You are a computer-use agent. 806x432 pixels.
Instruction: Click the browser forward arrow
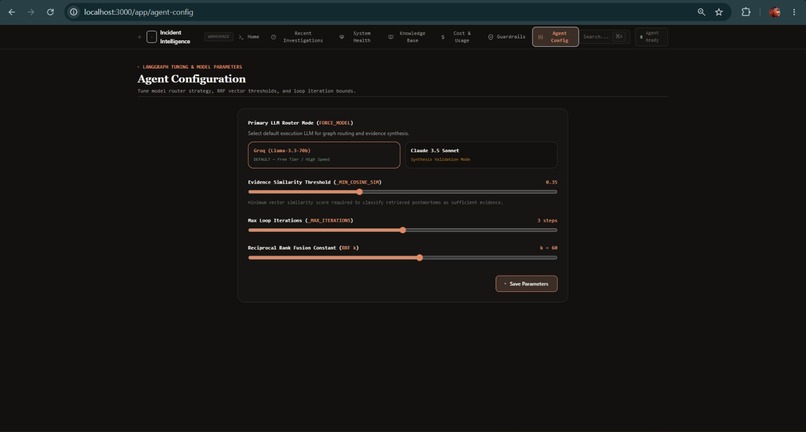coord(31,12)
